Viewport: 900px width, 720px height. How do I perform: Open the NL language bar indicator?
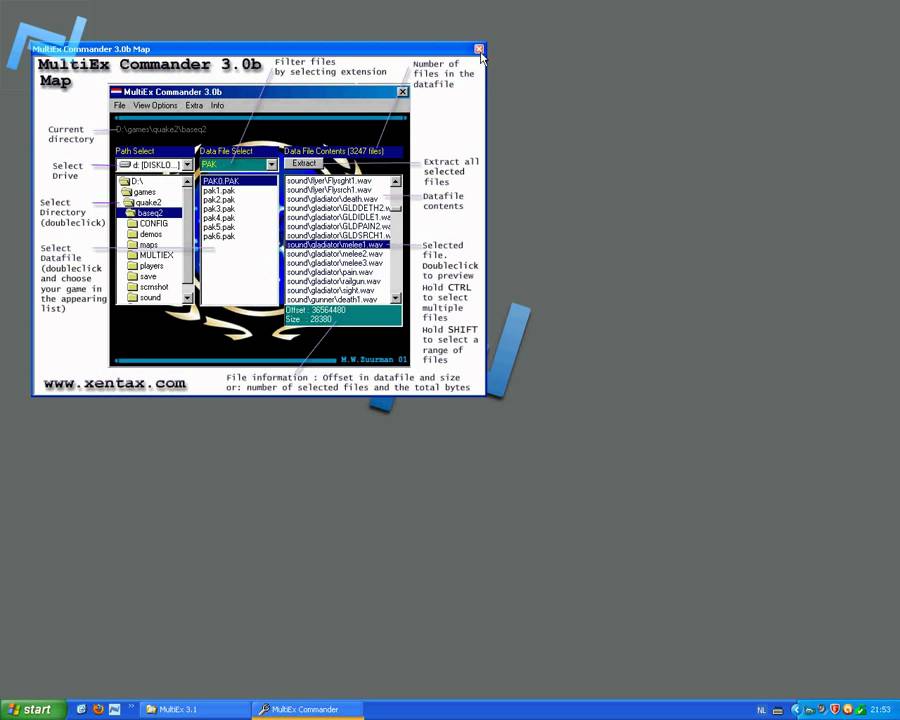(762, 710)
